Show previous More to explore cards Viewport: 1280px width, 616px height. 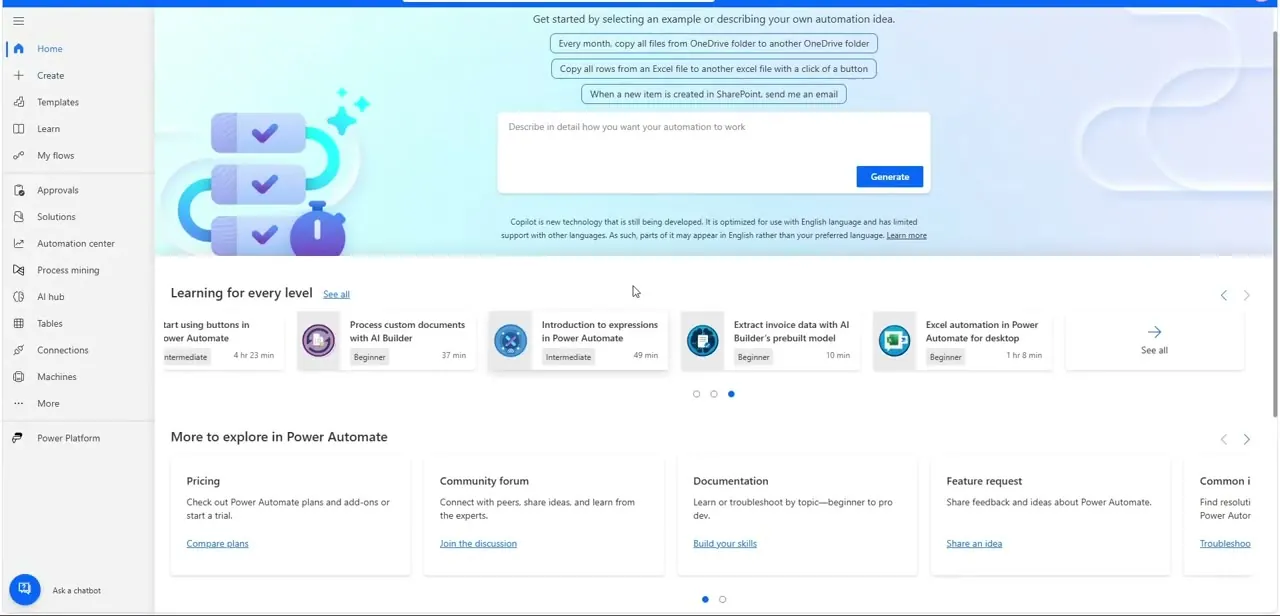click(1224, 439)
